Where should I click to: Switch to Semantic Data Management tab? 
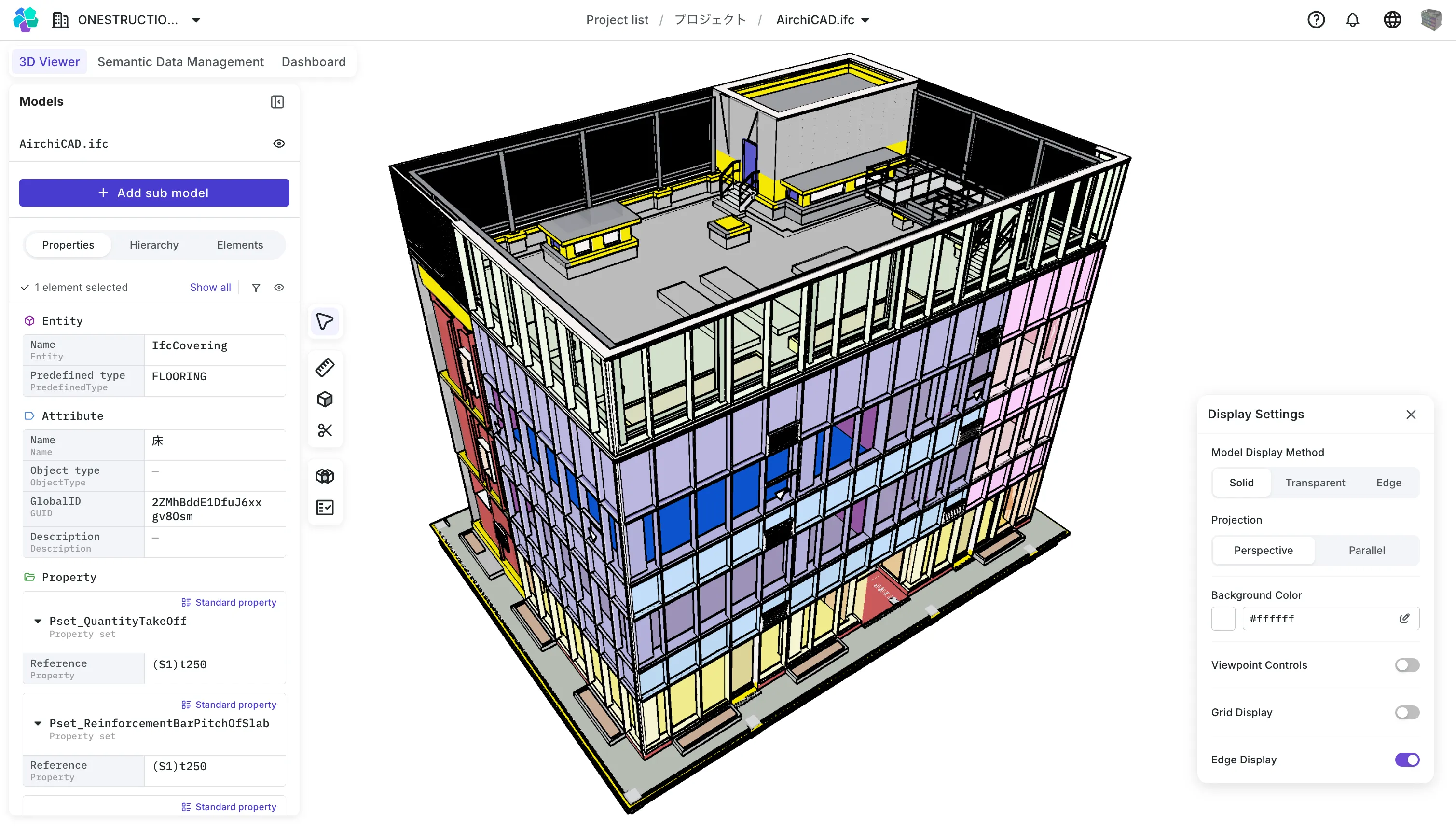coord(180,61)
